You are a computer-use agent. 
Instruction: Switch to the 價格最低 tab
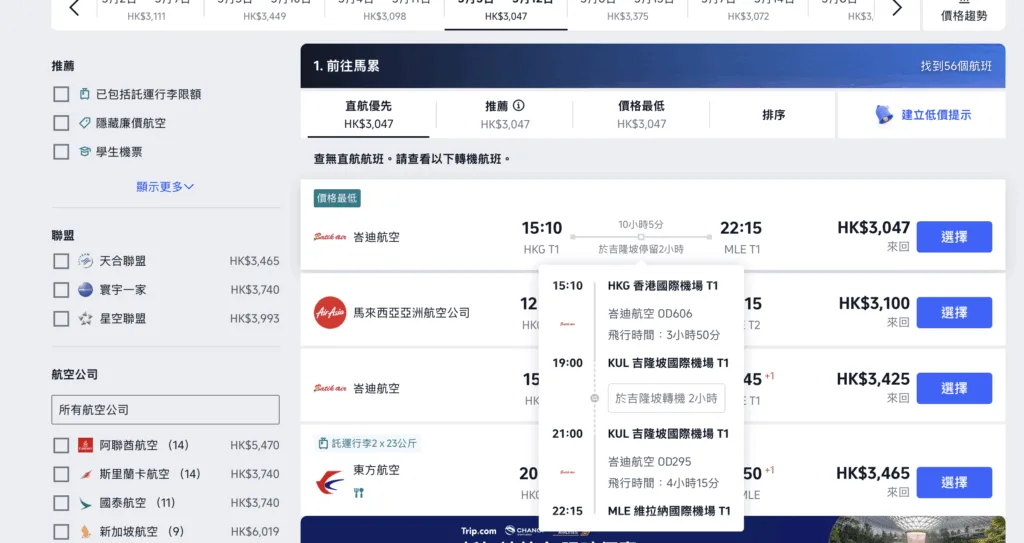[x=641, y=114]
